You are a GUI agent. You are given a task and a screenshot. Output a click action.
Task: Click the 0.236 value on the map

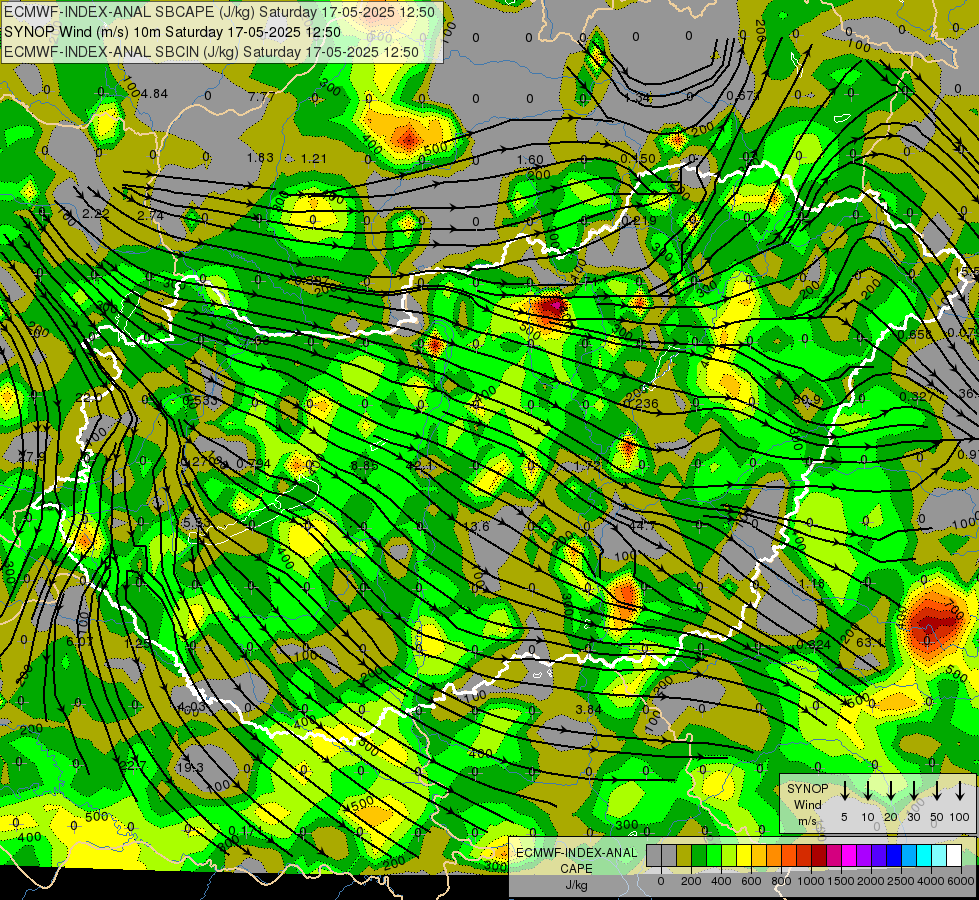(641, 403)
